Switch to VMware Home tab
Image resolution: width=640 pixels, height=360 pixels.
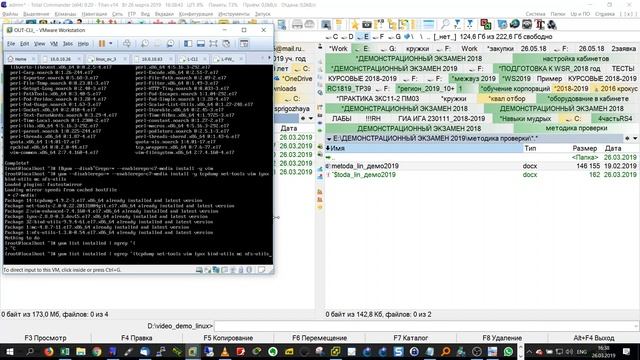point(20,59)
